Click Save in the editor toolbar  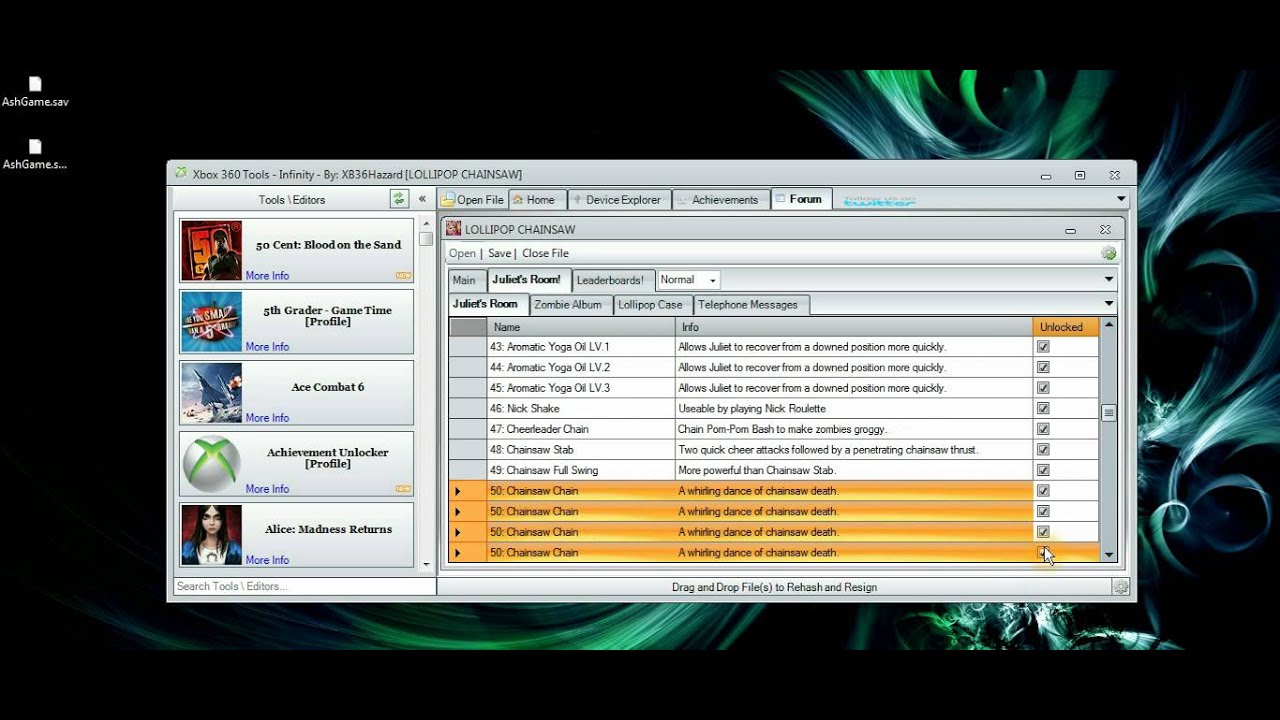pos(499,254)
